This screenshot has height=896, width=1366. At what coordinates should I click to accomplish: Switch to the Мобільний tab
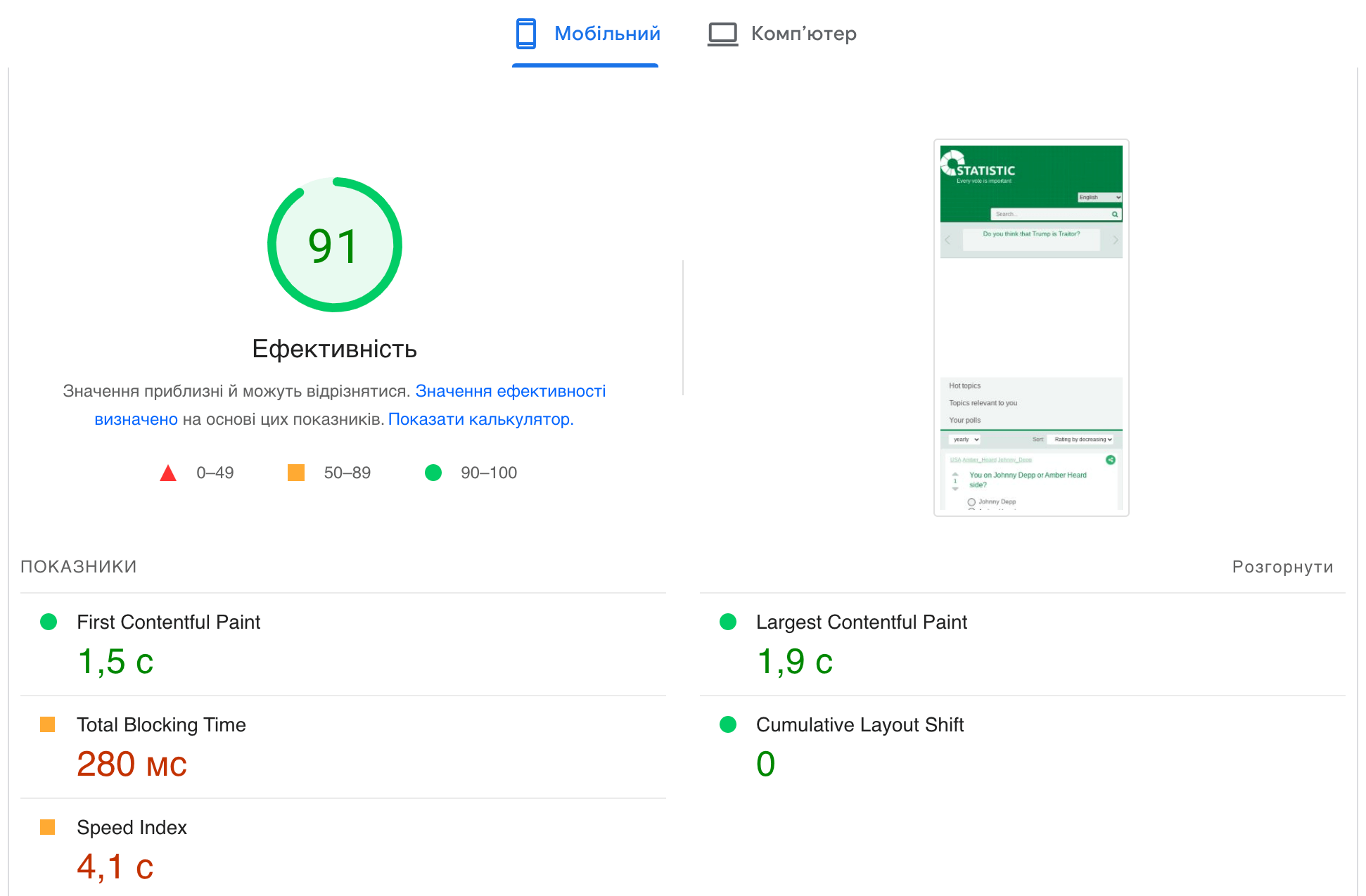(606, 33)
